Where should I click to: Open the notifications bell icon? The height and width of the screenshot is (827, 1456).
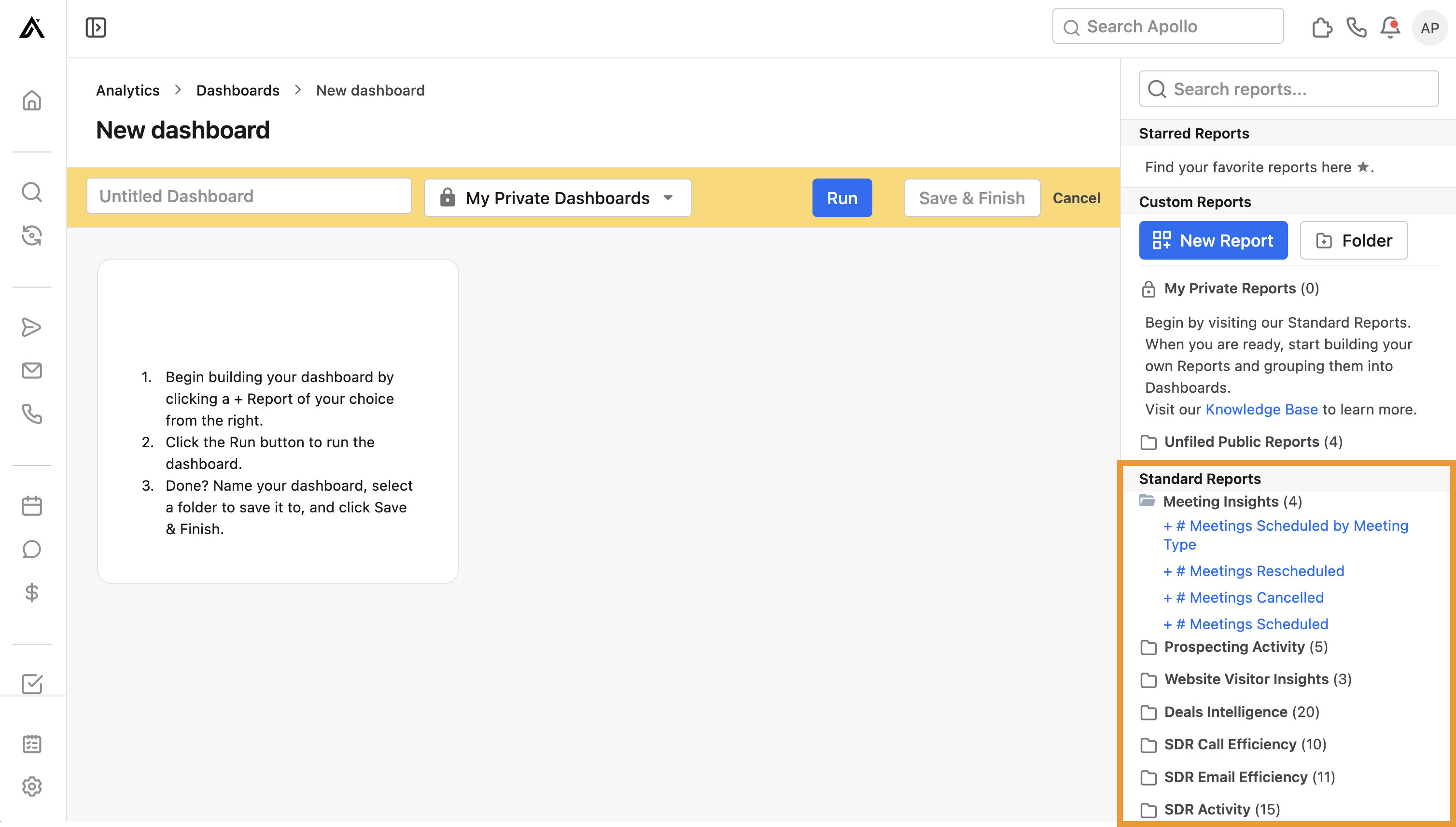pyautogui.click(x=1390, y=28)
